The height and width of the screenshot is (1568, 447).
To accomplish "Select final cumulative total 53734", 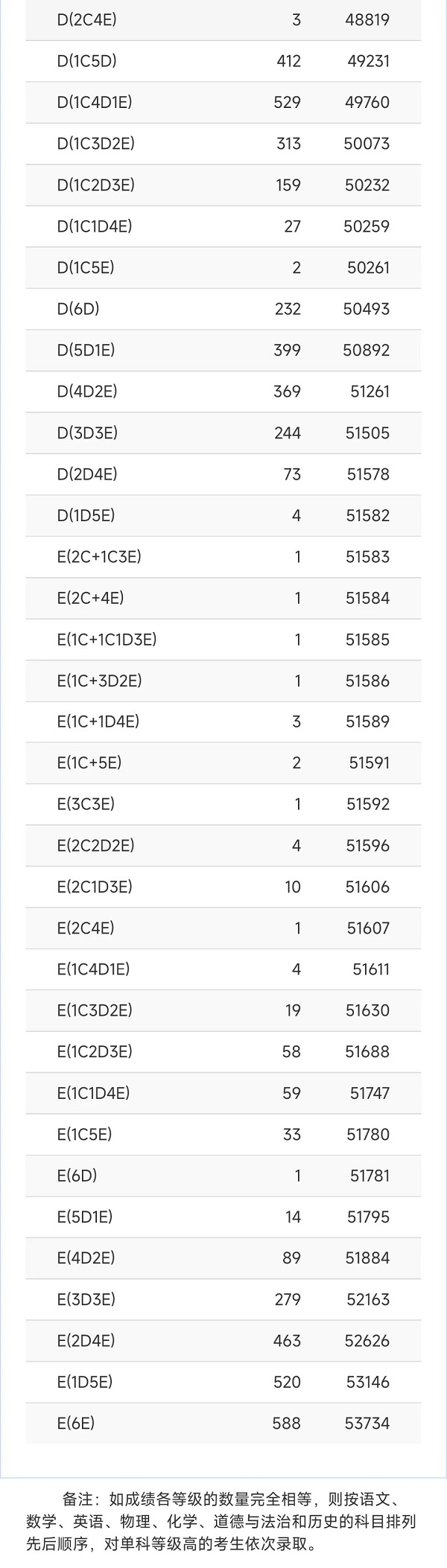I will (x=367, y=1423).
